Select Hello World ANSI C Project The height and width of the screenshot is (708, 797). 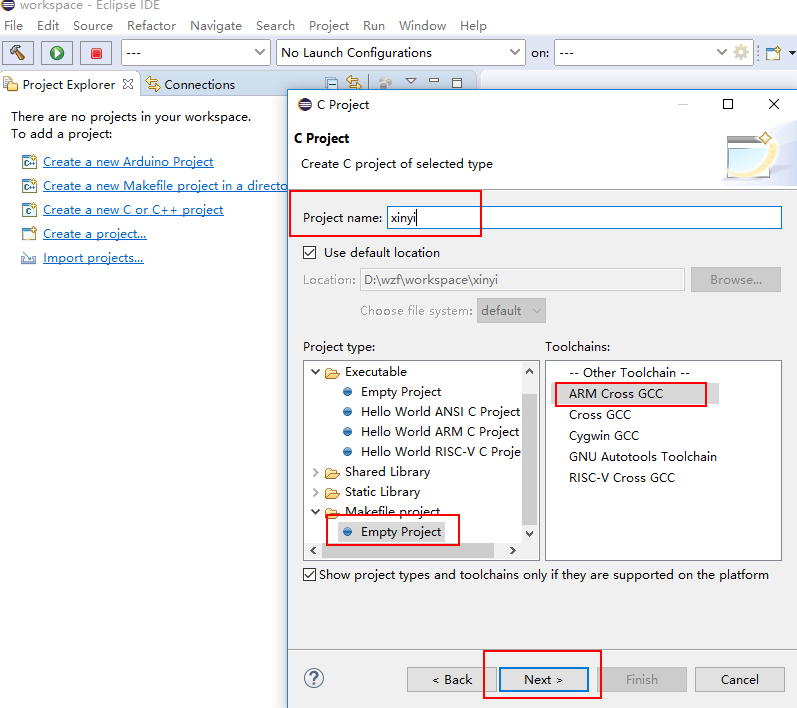pyautogui.click(x=440, y=412)
